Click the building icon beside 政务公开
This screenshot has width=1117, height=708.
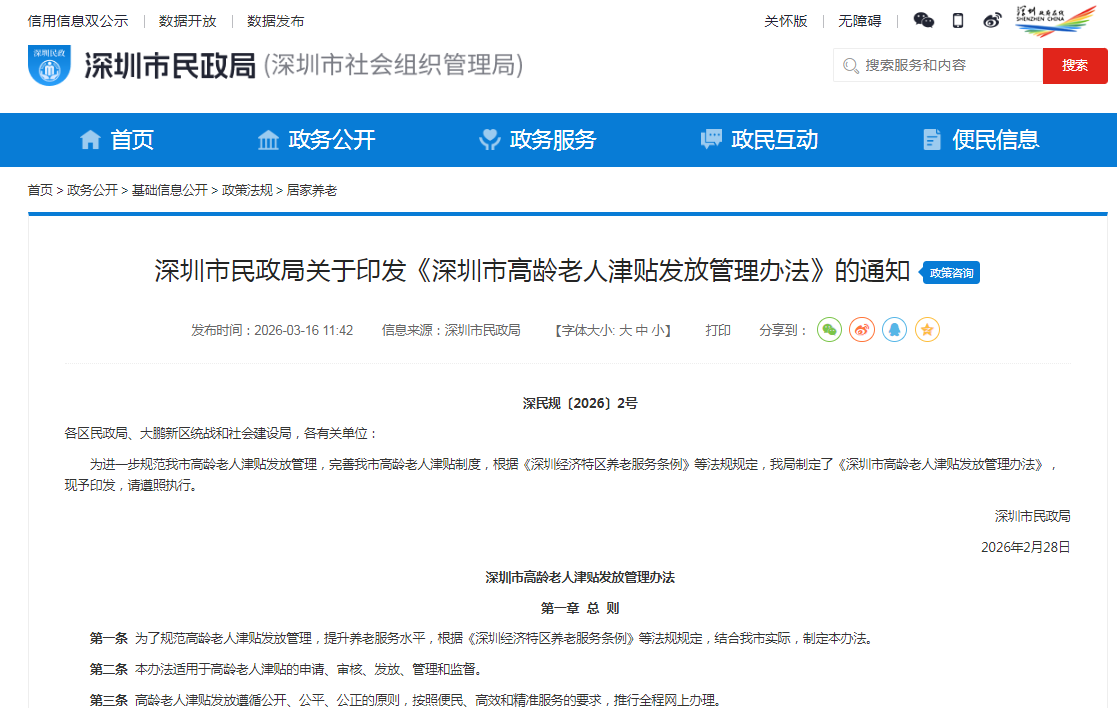point(268,140)
